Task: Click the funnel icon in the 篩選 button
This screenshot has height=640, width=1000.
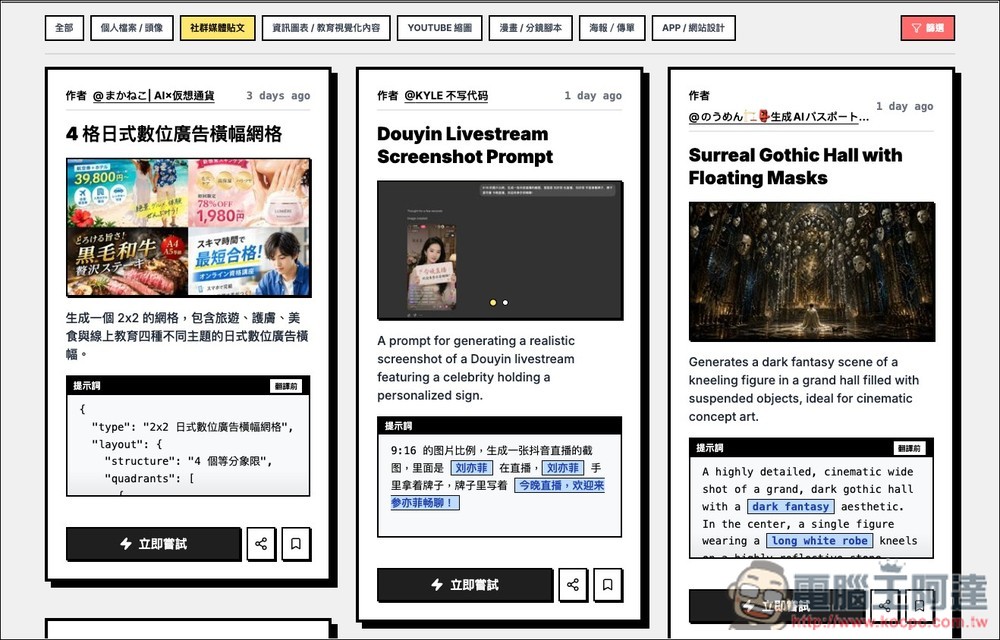Action: (916, 28)
